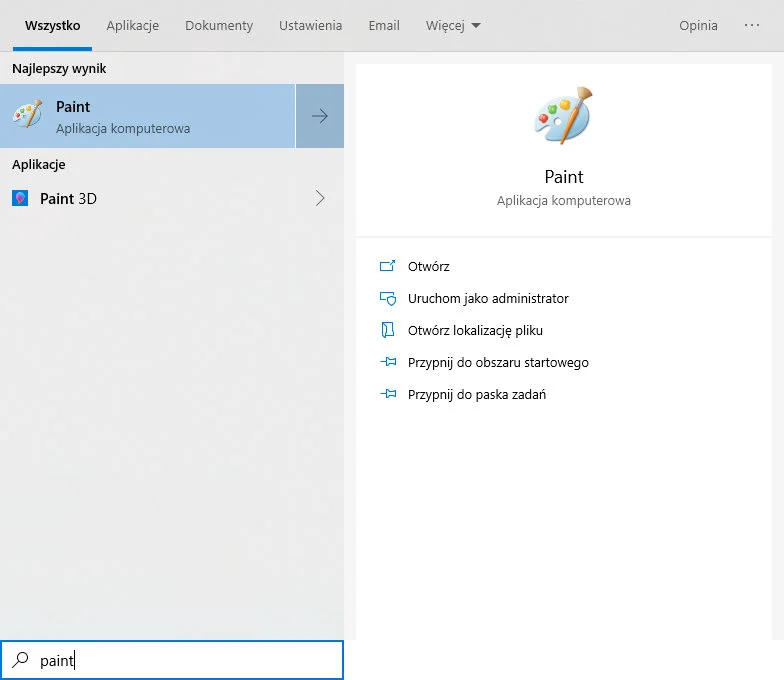This screenshot has width=784, height=680.
Task: Open the three-dot options menu
Action: [752, 26]
